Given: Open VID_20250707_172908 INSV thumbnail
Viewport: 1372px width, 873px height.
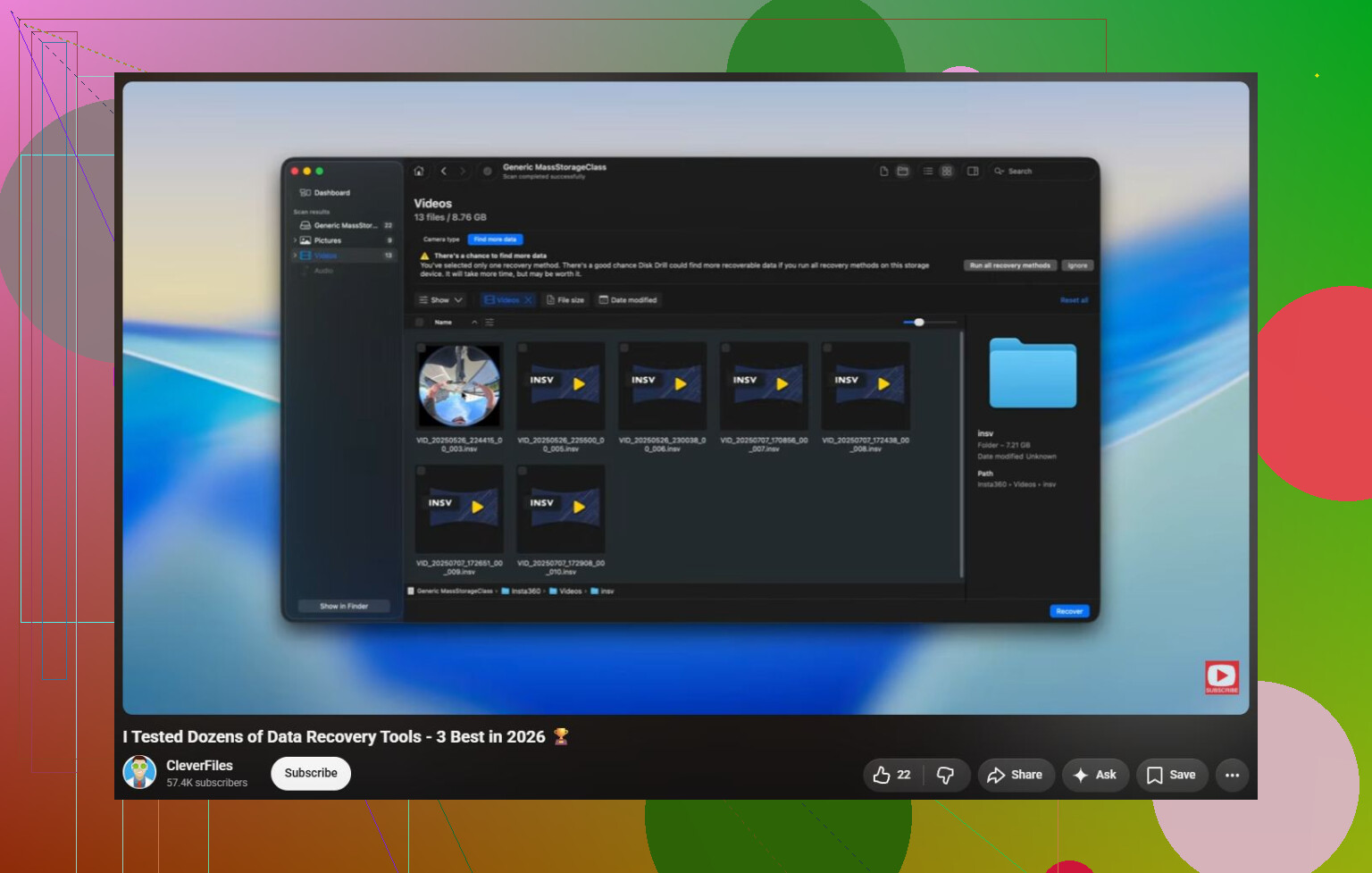Looking at the screenshot, I should tap(561, 508).
